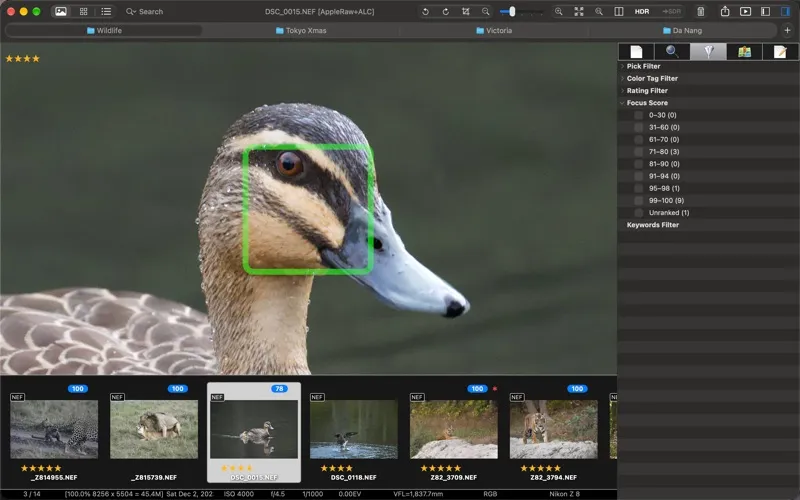Open side-by-side compare view
This screenshot has width=800, height=500.
[x=618, y=11]
